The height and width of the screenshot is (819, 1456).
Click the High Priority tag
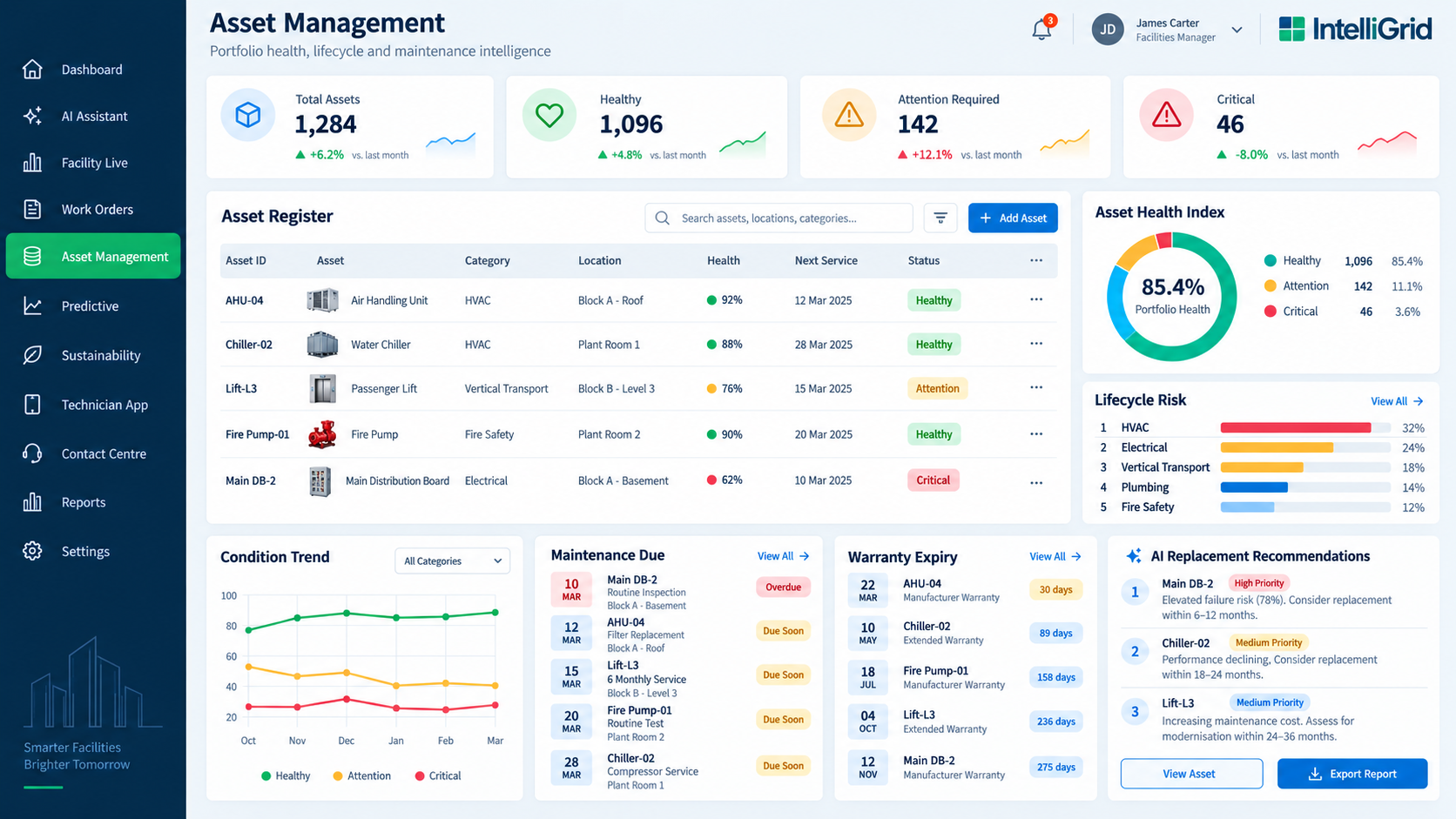point(1258,583)
